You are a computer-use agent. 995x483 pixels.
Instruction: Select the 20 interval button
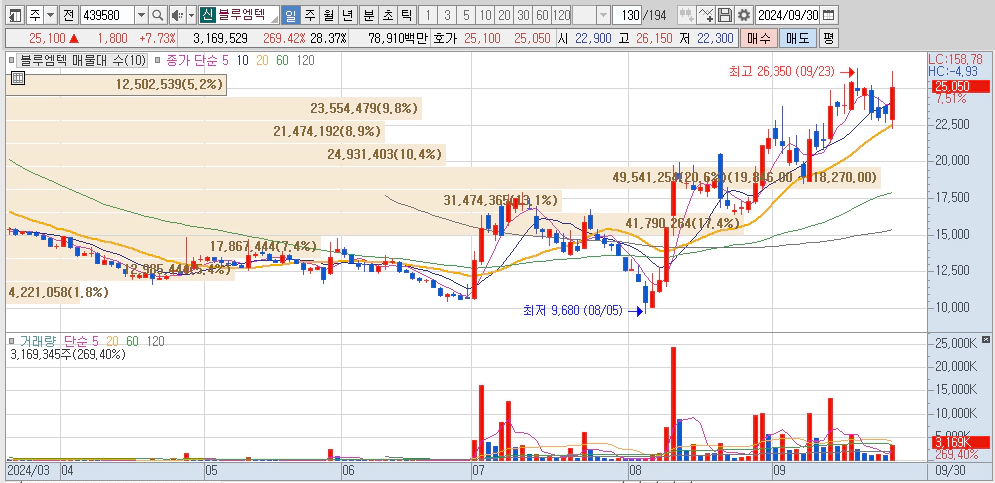click(x=504, y=15)
